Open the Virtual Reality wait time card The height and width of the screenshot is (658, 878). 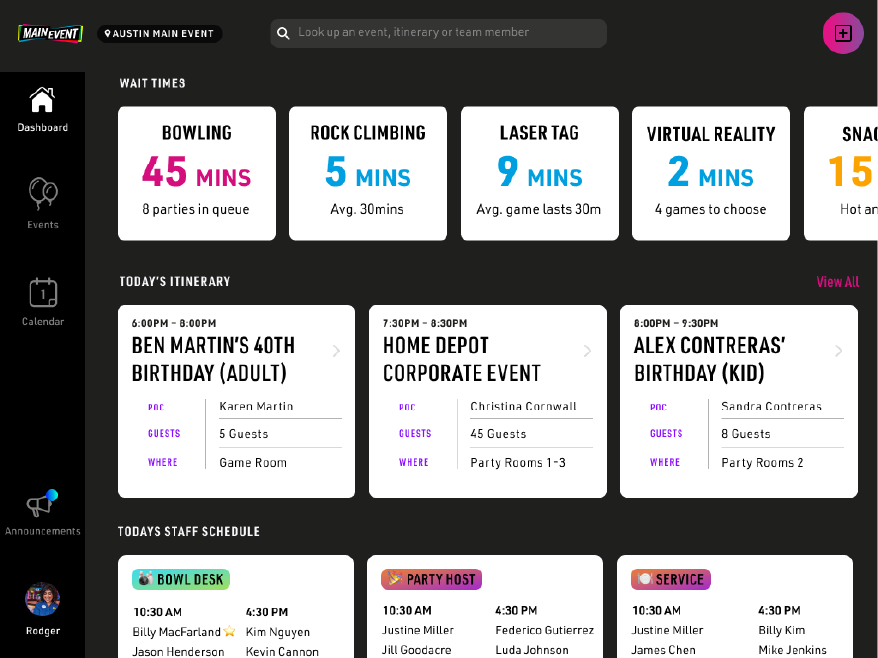(x=710, y=173)
